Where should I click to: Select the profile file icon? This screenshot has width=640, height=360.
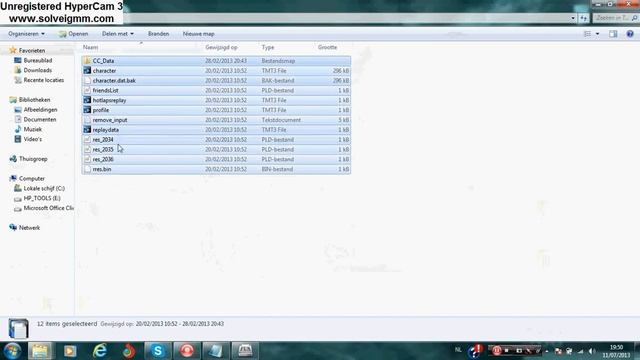click(x=87, y=110)
